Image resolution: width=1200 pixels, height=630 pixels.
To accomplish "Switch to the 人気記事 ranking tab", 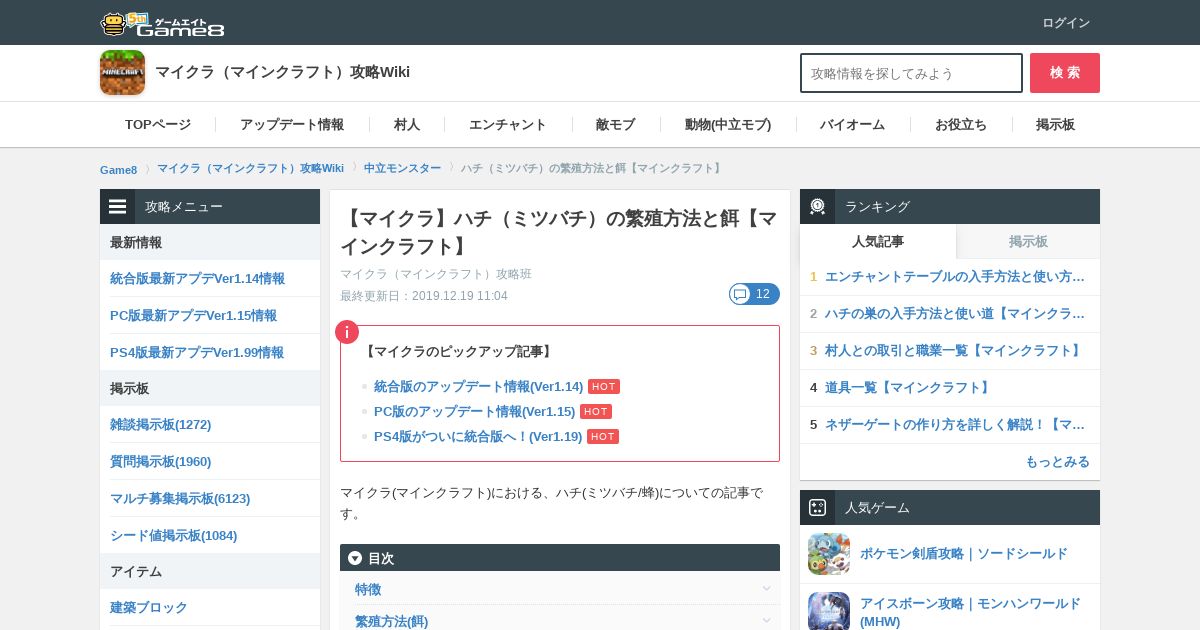I will (878, 242).
